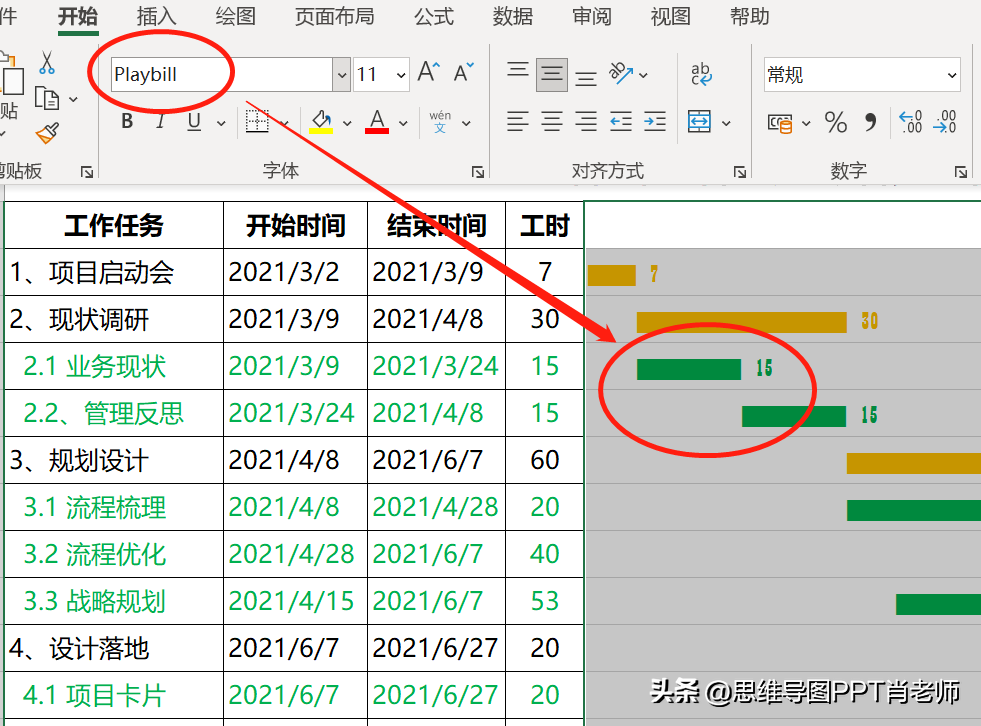Open the font color dropdown arrow
This screenshot has width=981, height=726.
click(404, 123)
